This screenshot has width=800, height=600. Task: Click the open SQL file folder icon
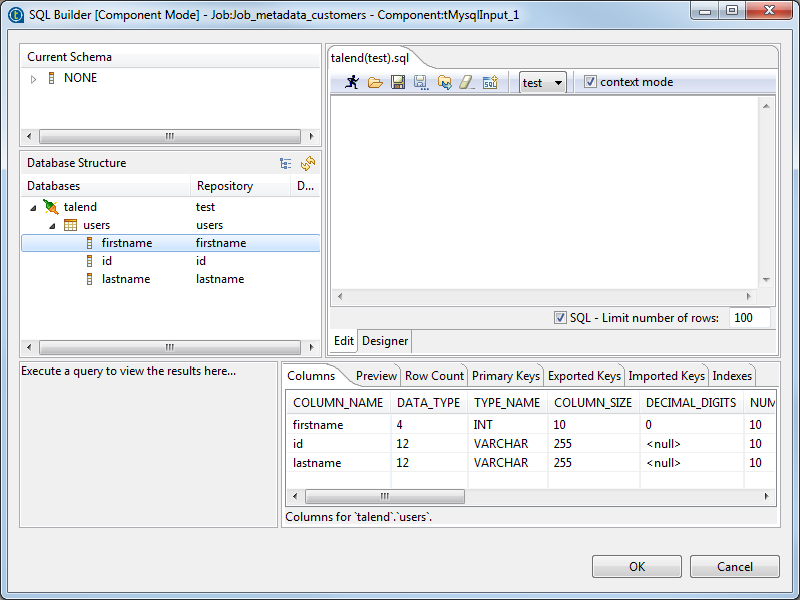[x=375, y=83]
